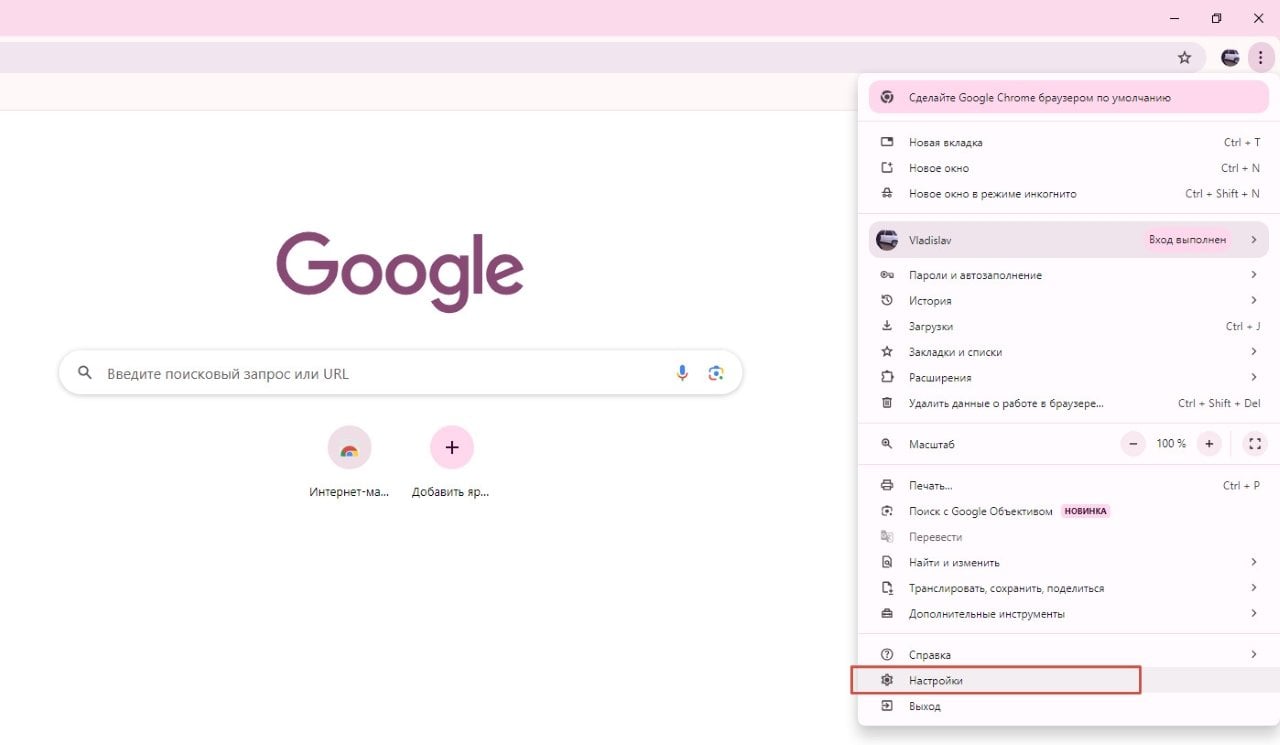Click the Chrome logo in default-browser banner
Screen dimensions: 1280x745
pyautogui.click(x=887, y=98)
